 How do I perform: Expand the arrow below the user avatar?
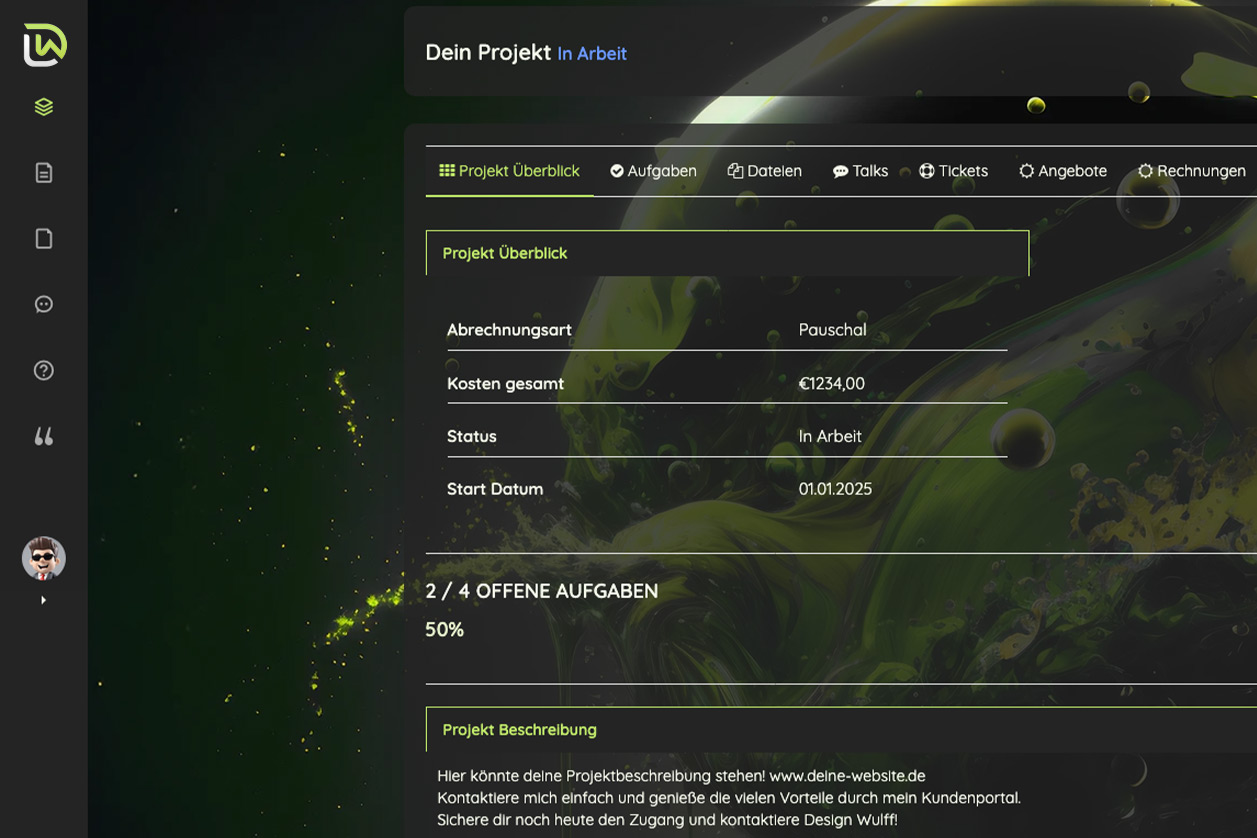coord(43,600)
